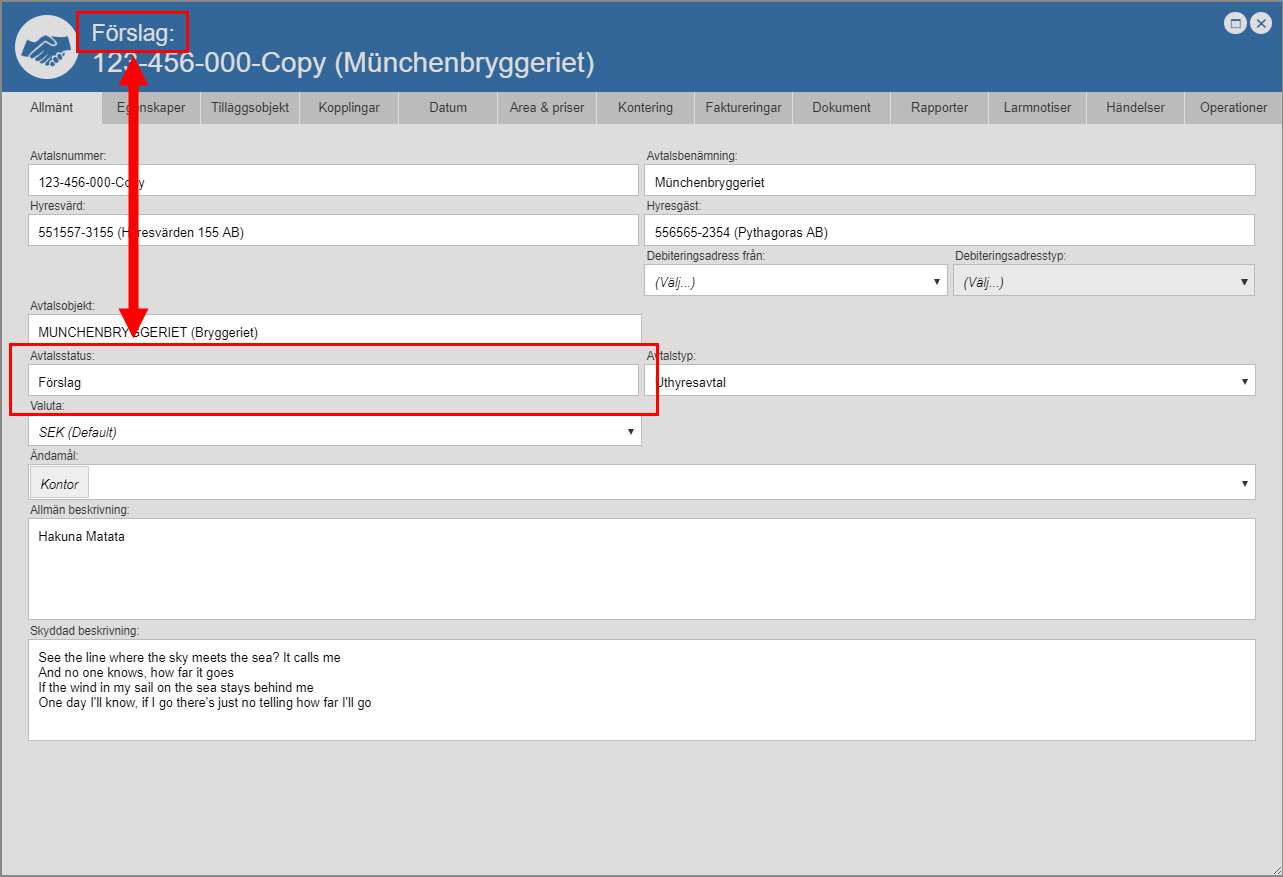1283x877 pixels.
Task: Select the Area & priser tab
Action: pyautogui.click(x=547, y=108)
